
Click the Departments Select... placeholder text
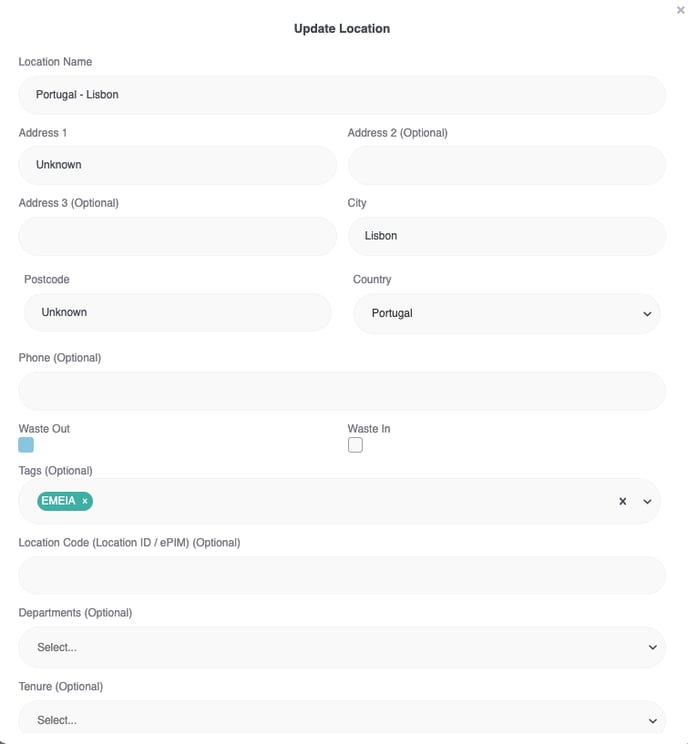click(x=57, y=647)
